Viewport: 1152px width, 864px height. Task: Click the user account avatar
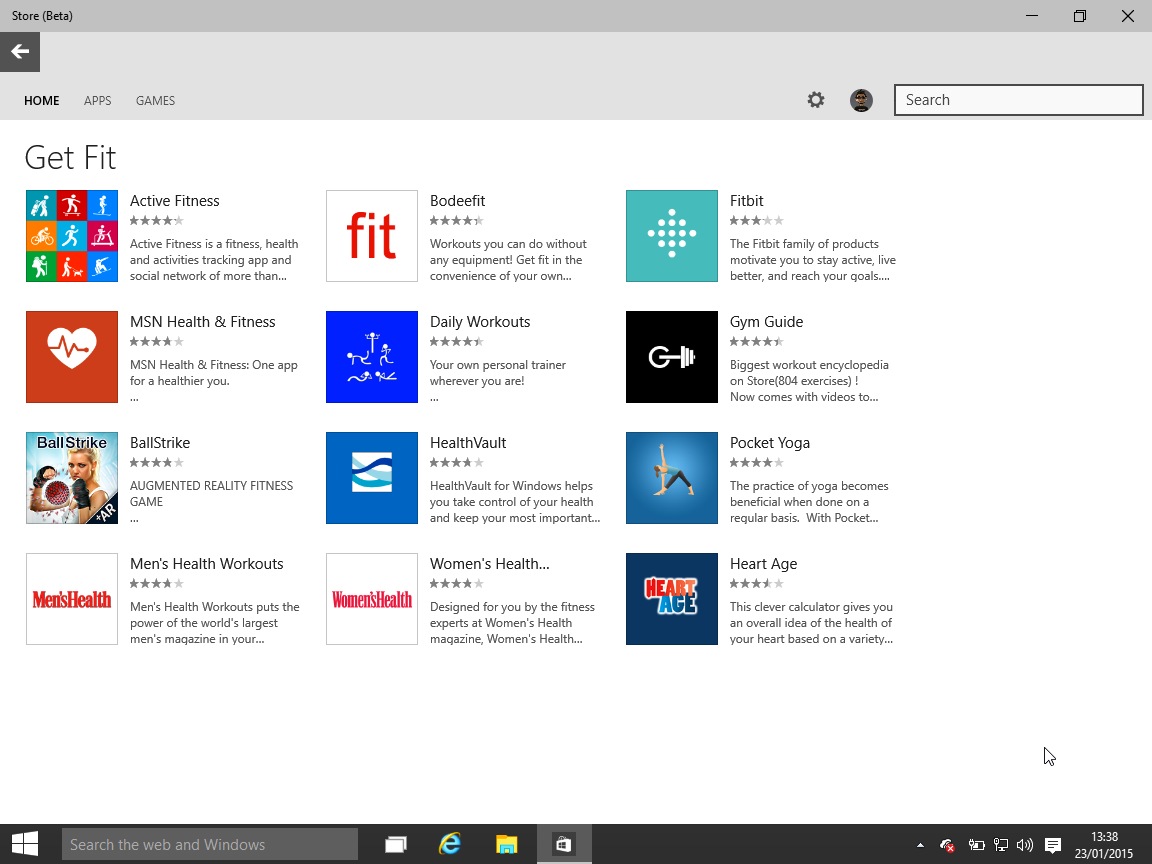click(860, 100)
